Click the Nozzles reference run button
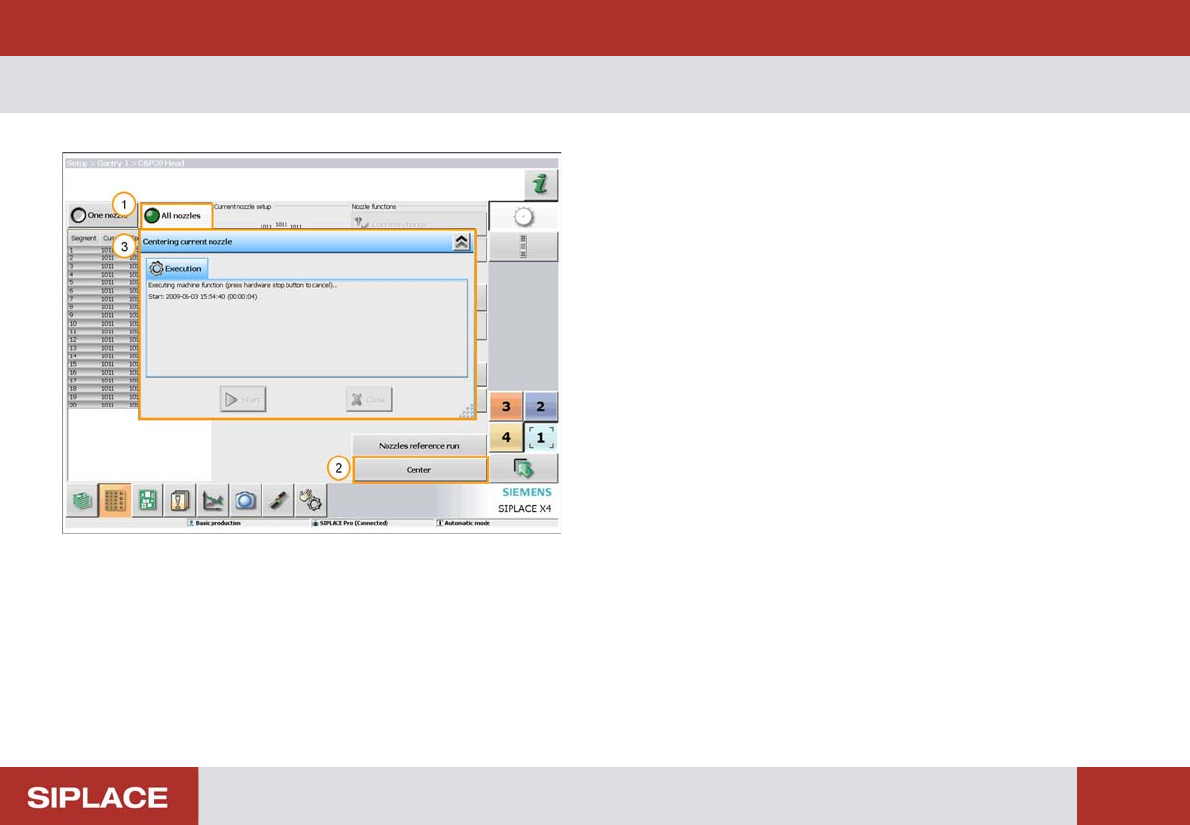Image resolution: width=1190 pixels, height=825 pixels. point(419,446)
